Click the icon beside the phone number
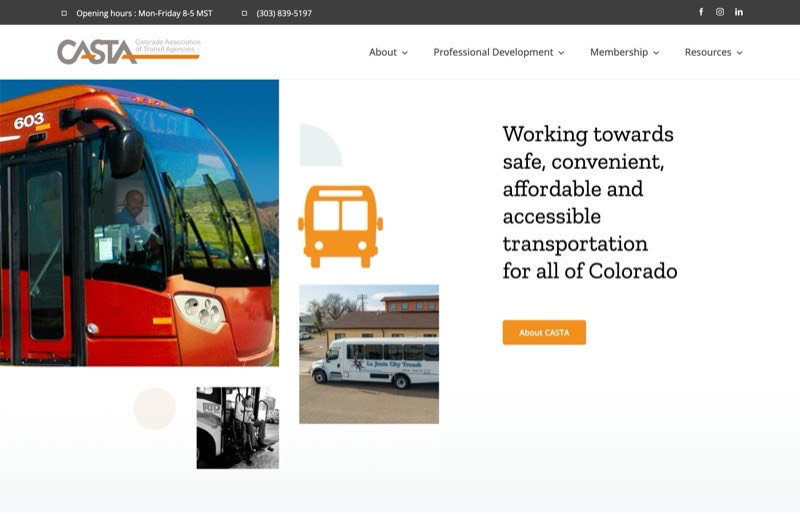The width and height of the screenshot is (800, 514). [x=245, y=13]
